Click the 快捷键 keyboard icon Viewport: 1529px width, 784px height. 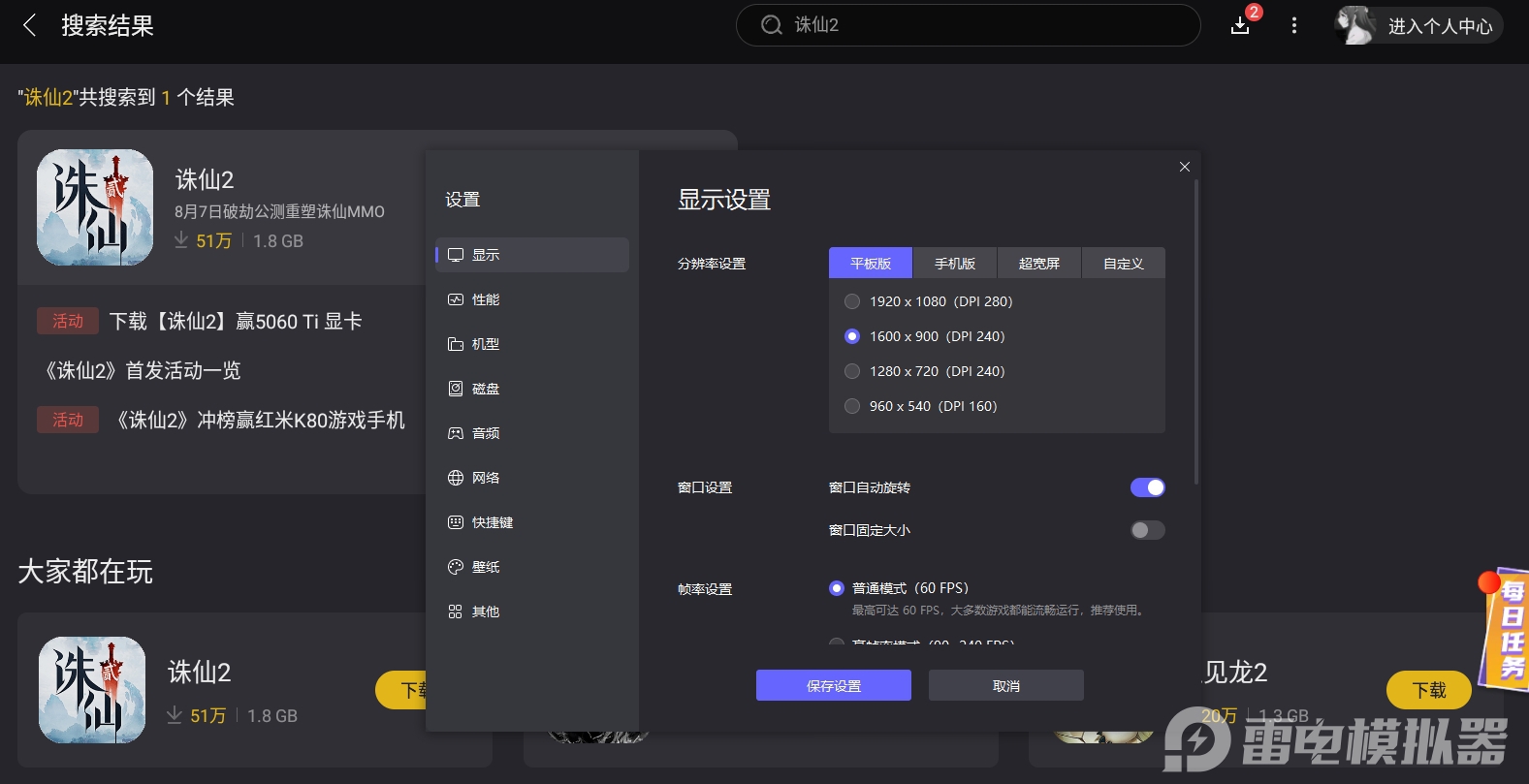456,522
